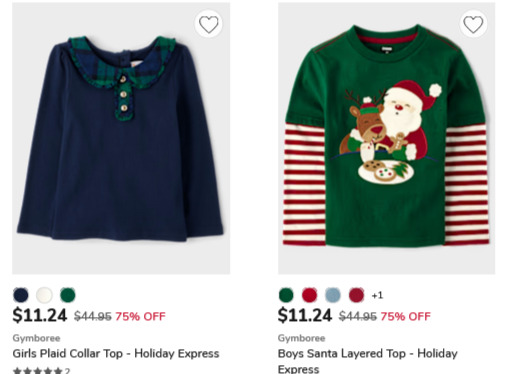This screenshot has height=374, width=516.
Task: Click Gymboree brand under Santa Layered Top
Action: point(302,338)
